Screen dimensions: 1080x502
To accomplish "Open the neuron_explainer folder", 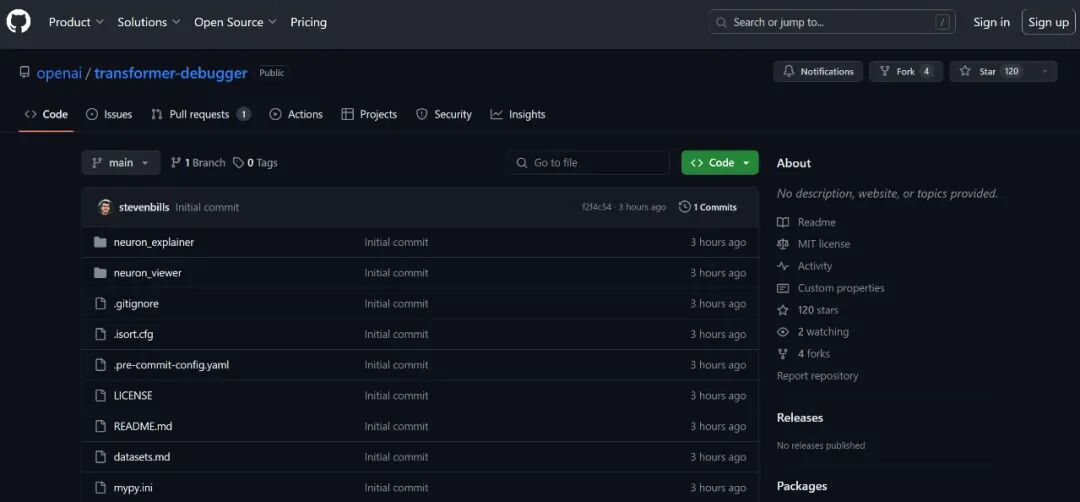I will tap(154, 242).
